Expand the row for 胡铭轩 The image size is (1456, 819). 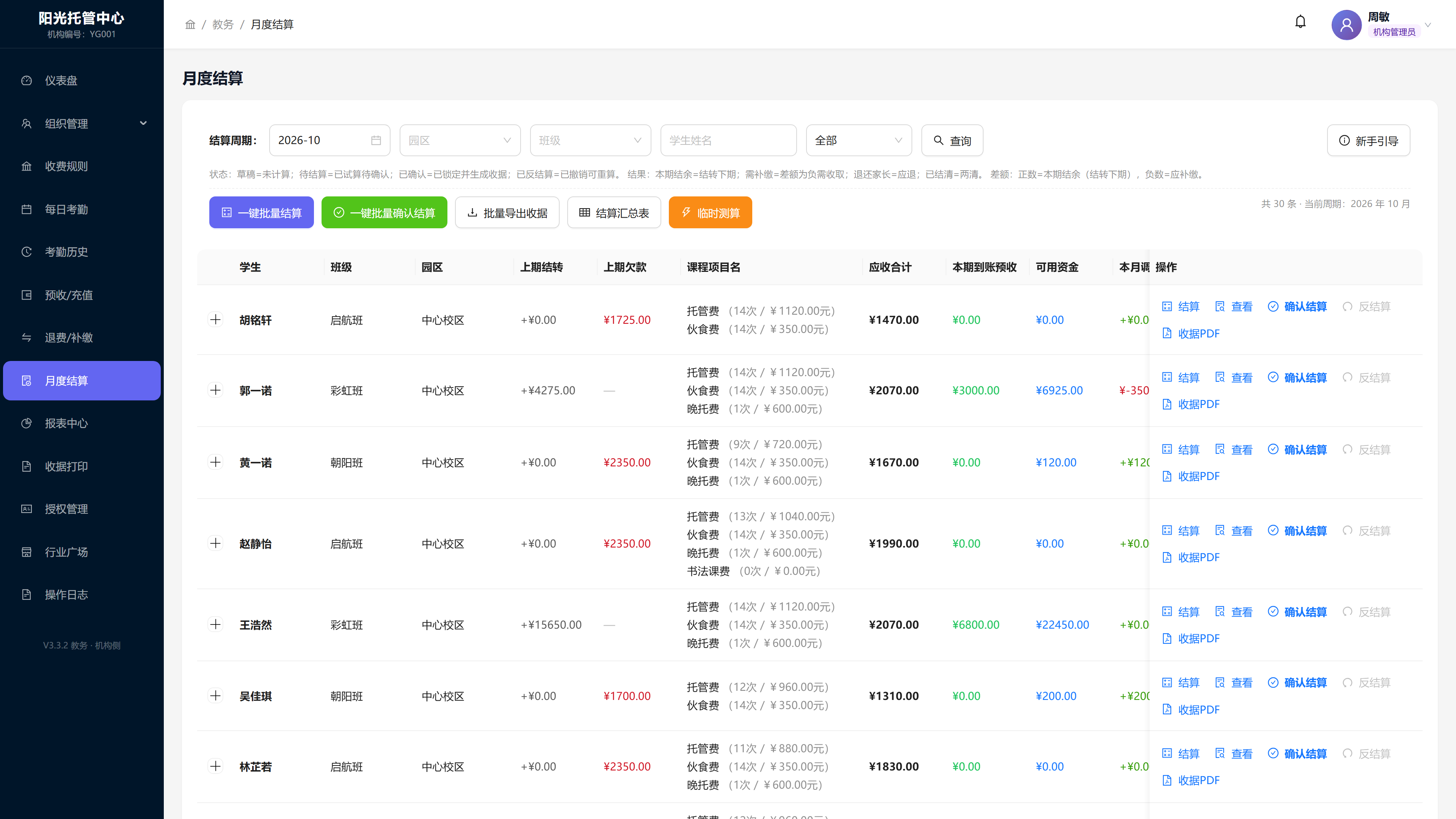coord(215,319)
